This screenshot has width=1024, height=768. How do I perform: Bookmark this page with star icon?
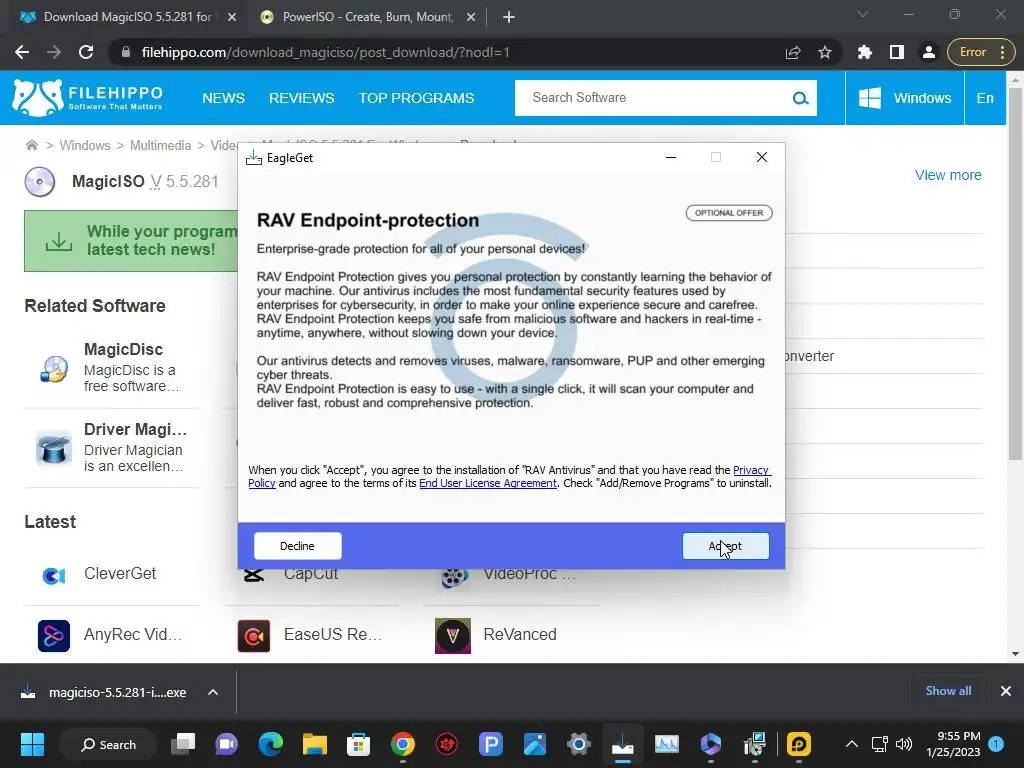[x=825, y=52]
